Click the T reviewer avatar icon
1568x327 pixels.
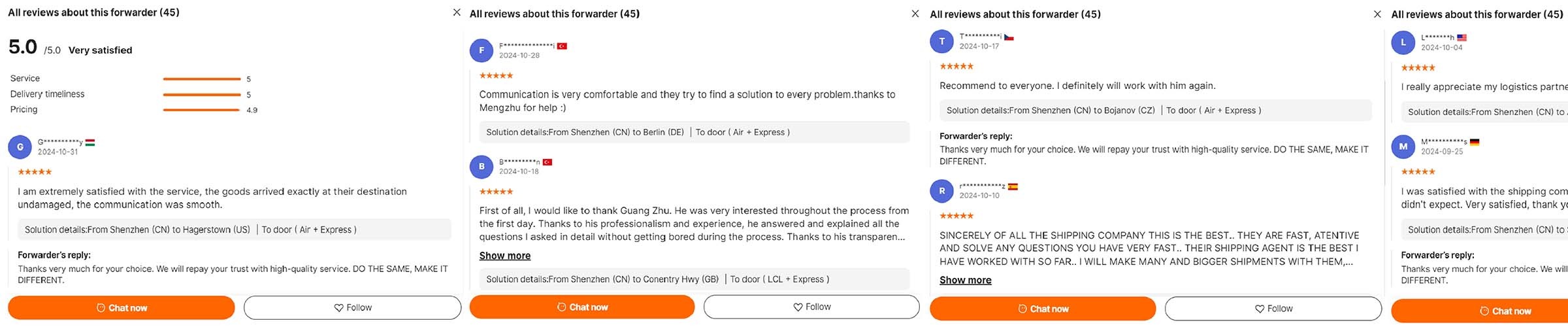(941, 41)
